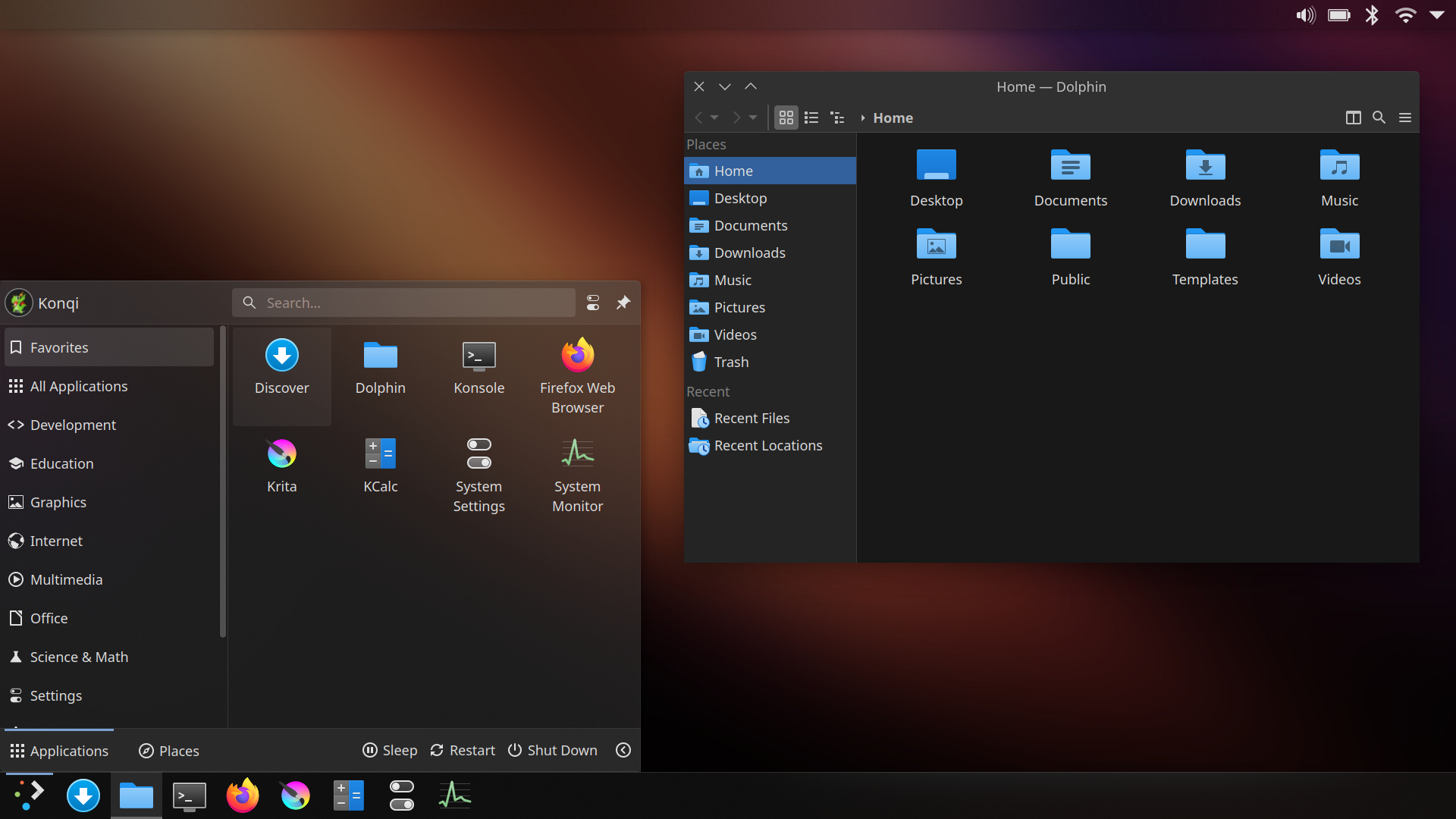
Task: Pin the application launcher open
Action: [623, 303]
